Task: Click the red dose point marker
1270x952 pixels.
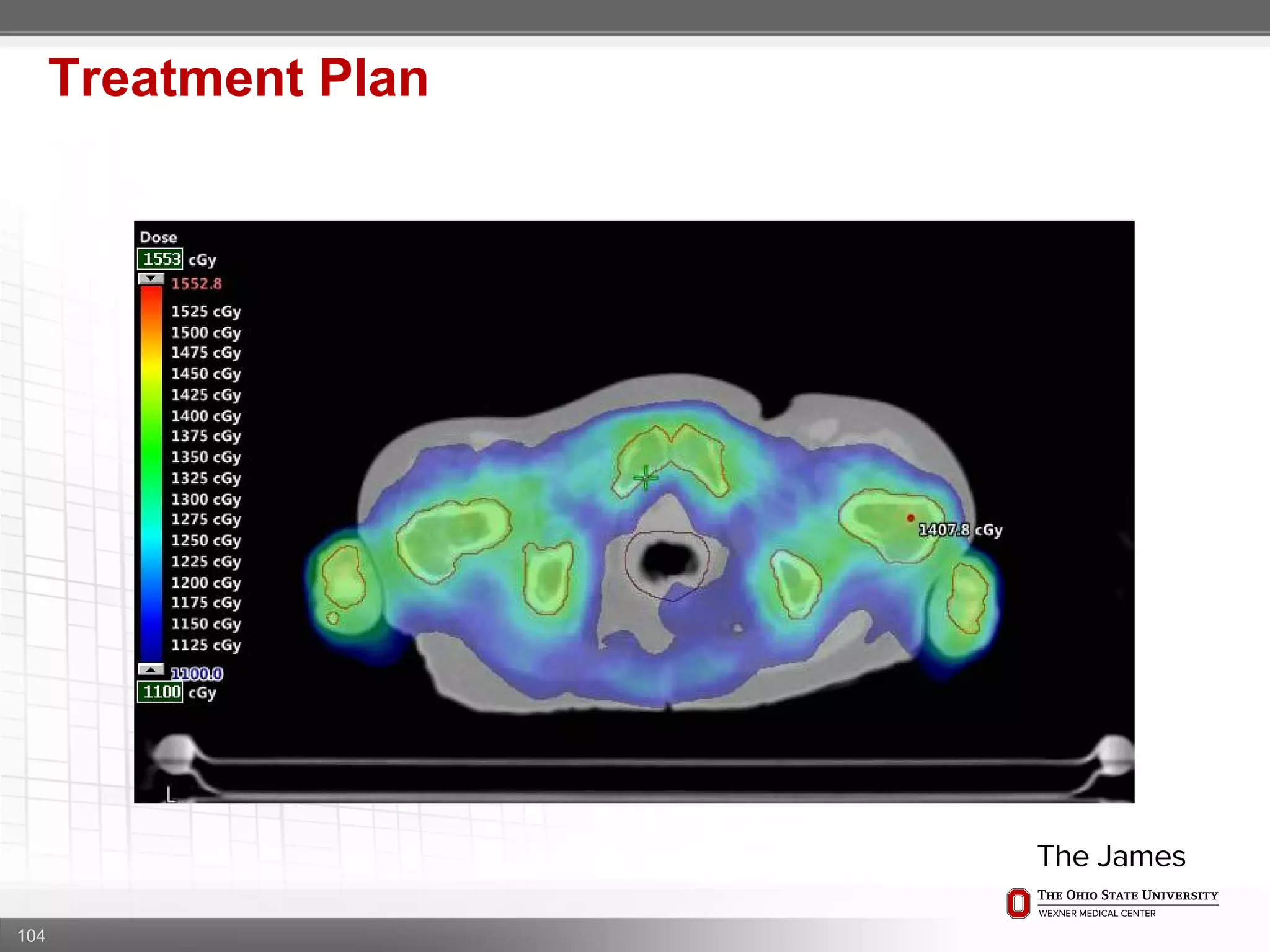Action: point(910,518)
